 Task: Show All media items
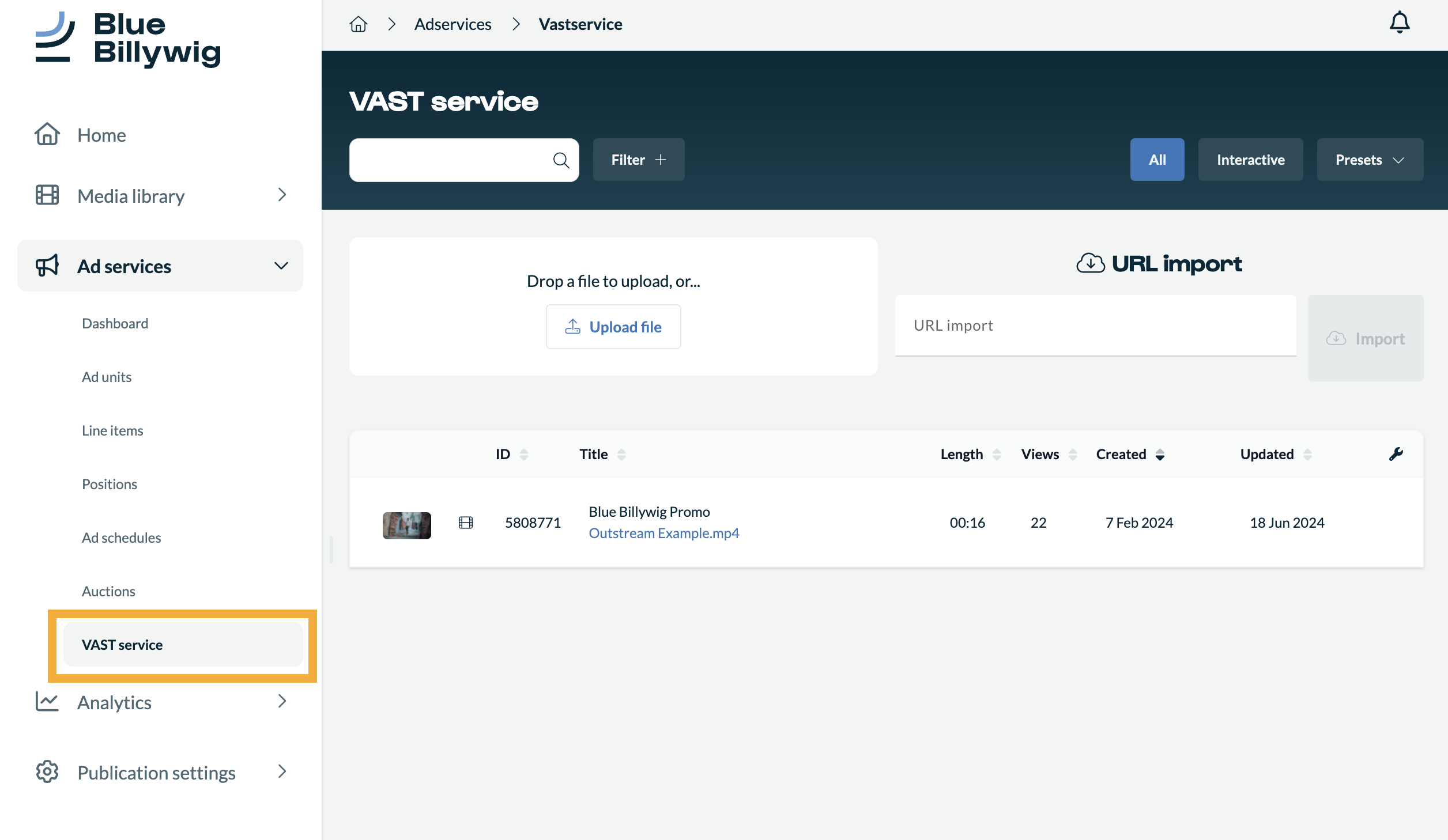coord(1157,160)
